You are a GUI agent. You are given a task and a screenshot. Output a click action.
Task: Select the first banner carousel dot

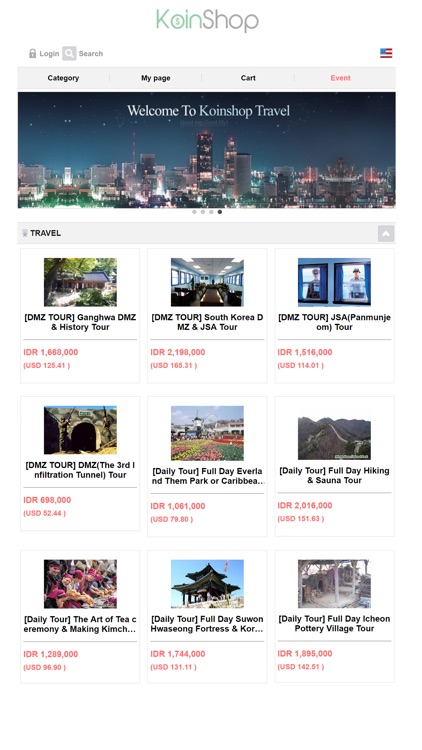pyautogui.click(x=194, y=212)
